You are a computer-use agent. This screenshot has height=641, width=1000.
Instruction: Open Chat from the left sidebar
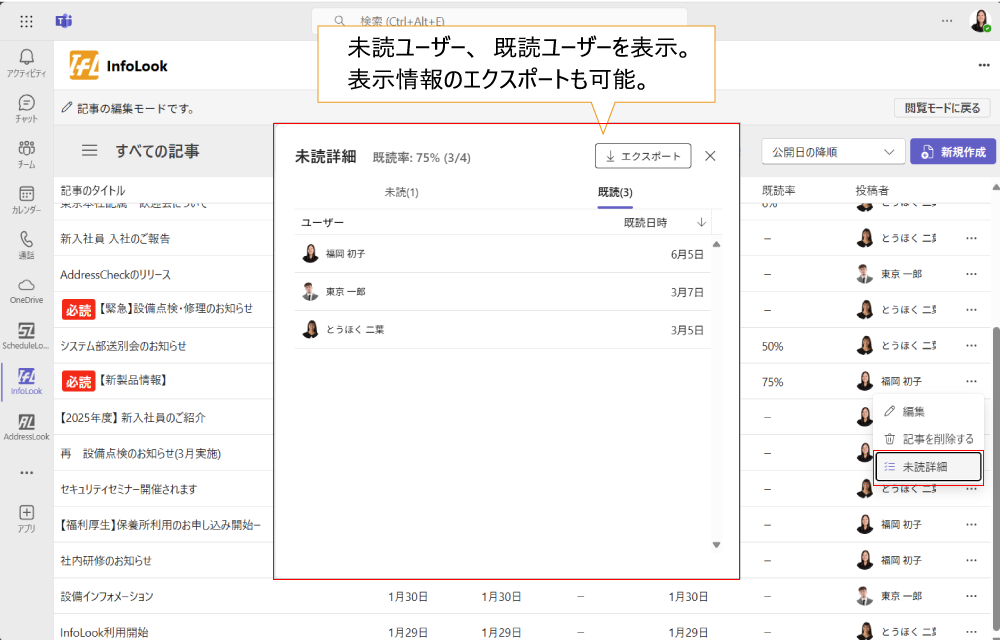(x=26, y=108)
